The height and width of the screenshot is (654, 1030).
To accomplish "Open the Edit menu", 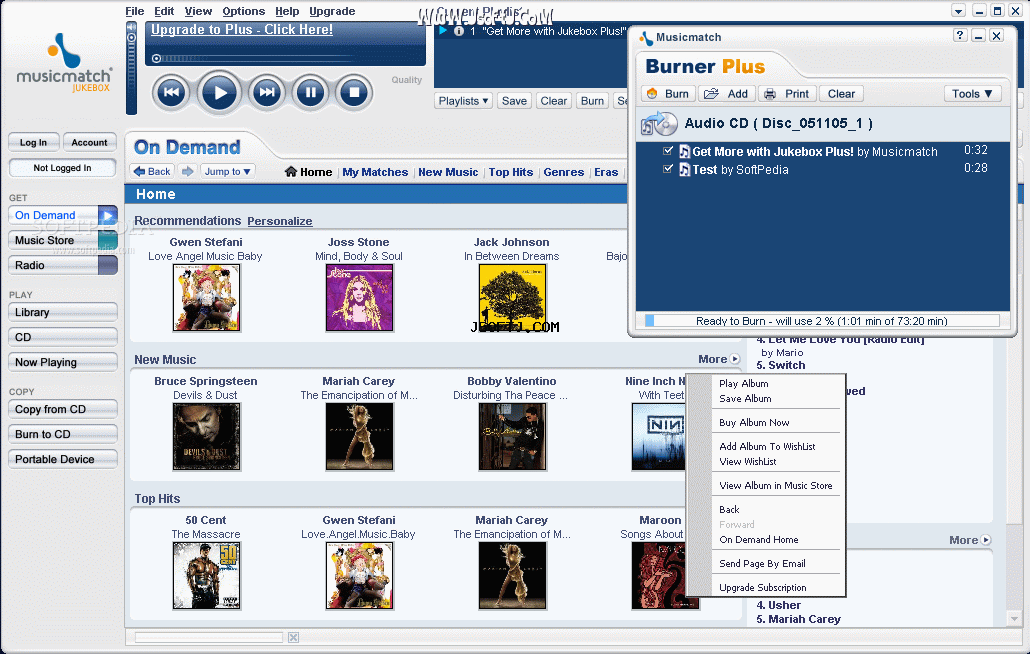I will coord(164,11).
